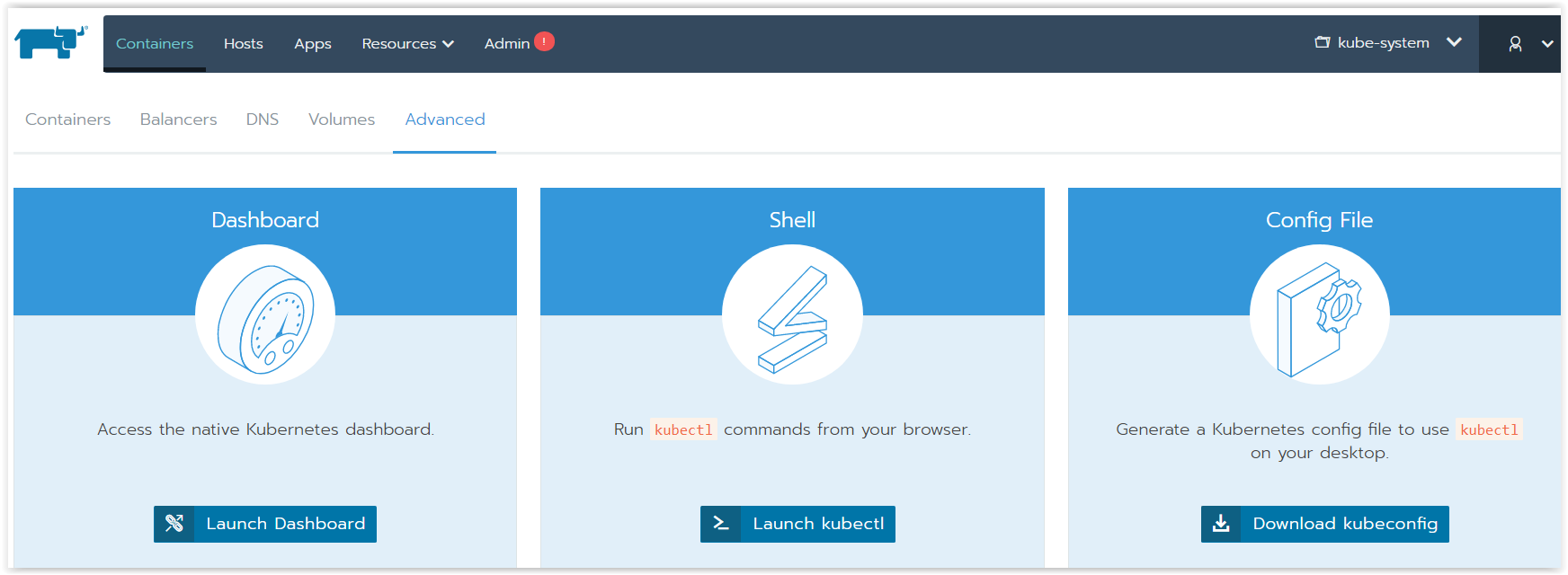Viewport: 1568px width, 575px height.
Task: Switch to the Containers sub-tab
Action: [68, 119]
